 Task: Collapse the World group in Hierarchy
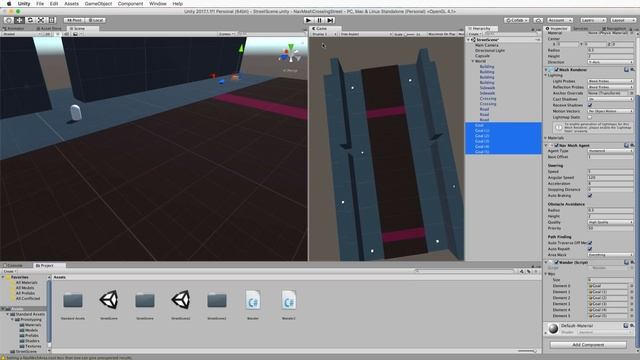point(473,61)
